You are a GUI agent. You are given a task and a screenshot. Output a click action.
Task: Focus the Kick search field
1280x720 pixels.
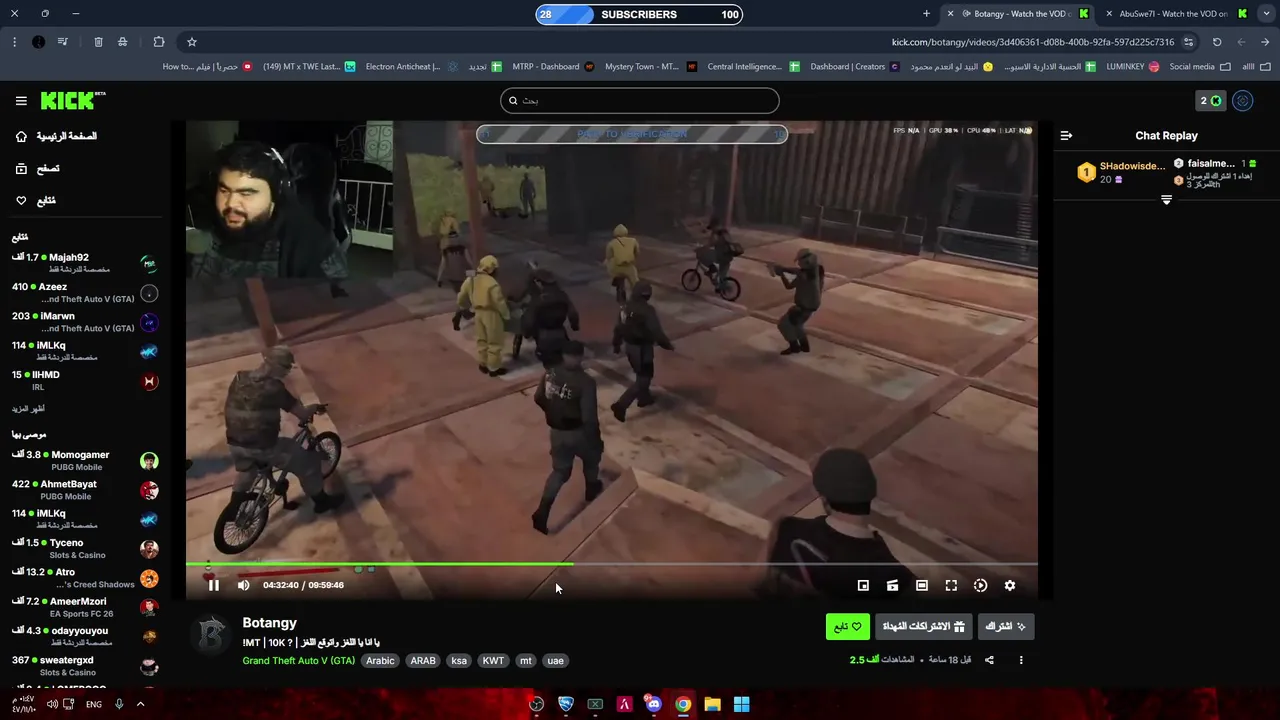(x=640, y=100)
